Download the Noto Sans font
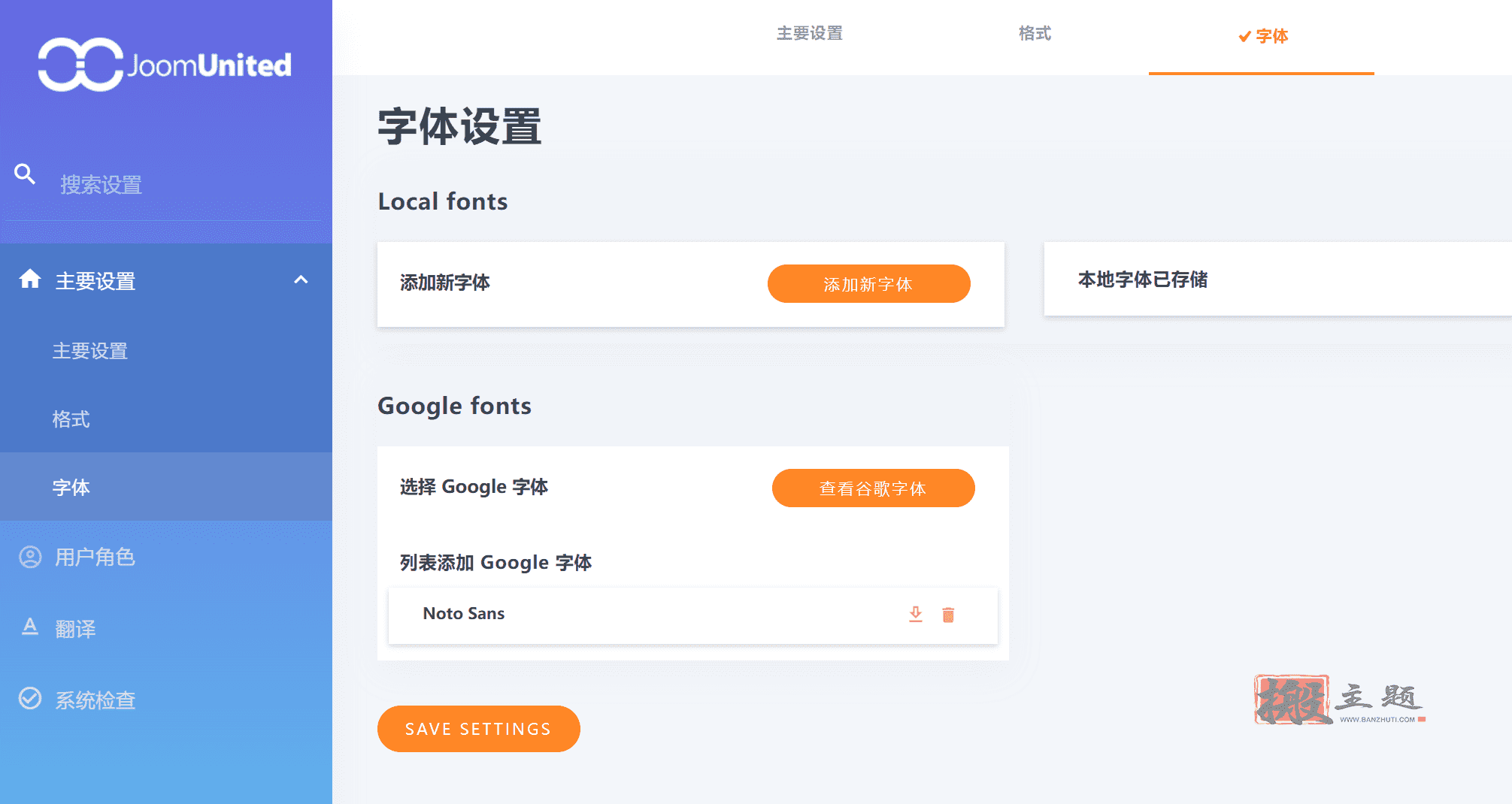Image resolution: width=1512 pixels, height=804 pixels. pyautogui.click(x=916, y=614)
